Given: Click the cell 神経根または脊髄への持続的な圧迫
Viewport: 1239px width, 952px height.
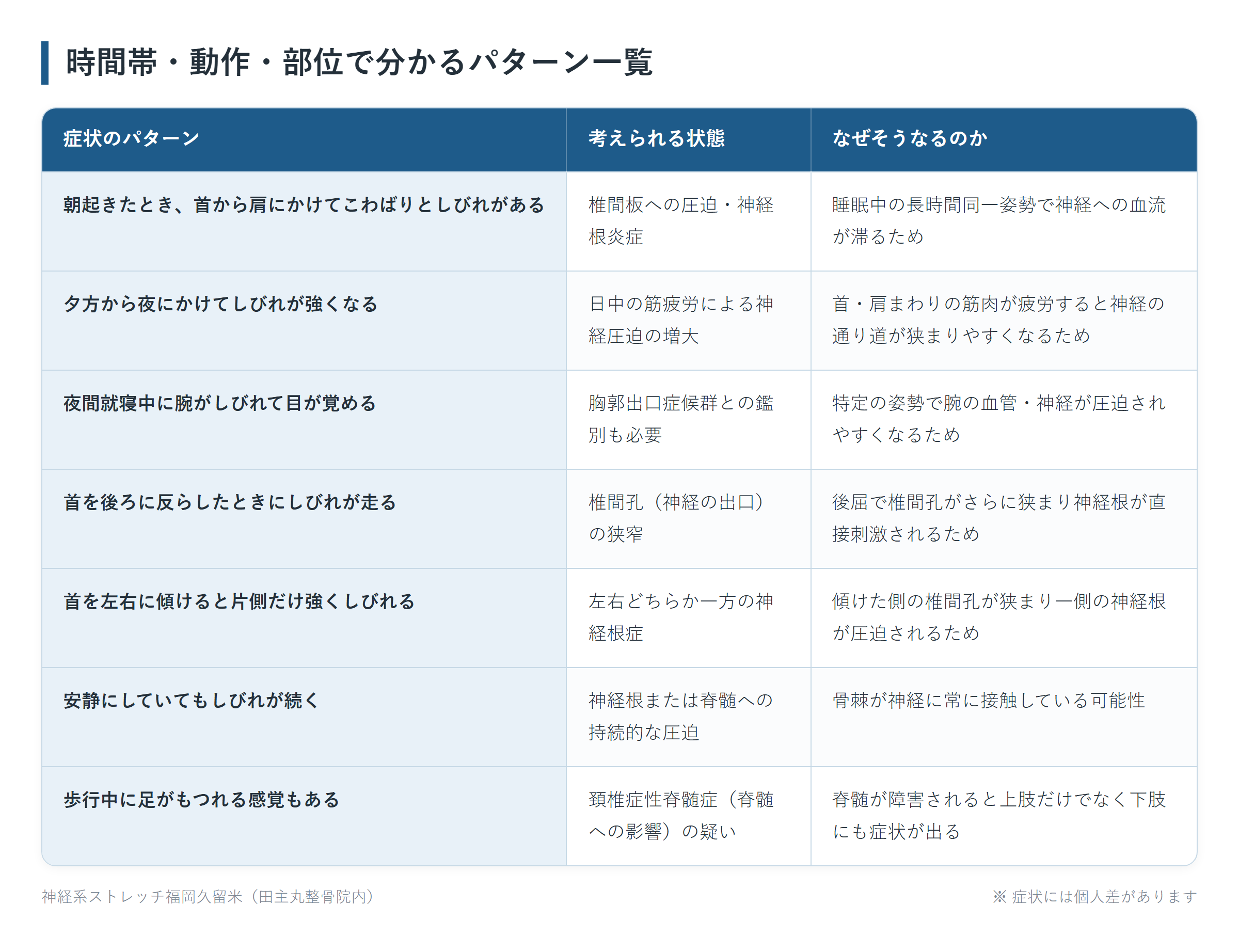Looking at the screenshot, I should (x=688, y=717).
